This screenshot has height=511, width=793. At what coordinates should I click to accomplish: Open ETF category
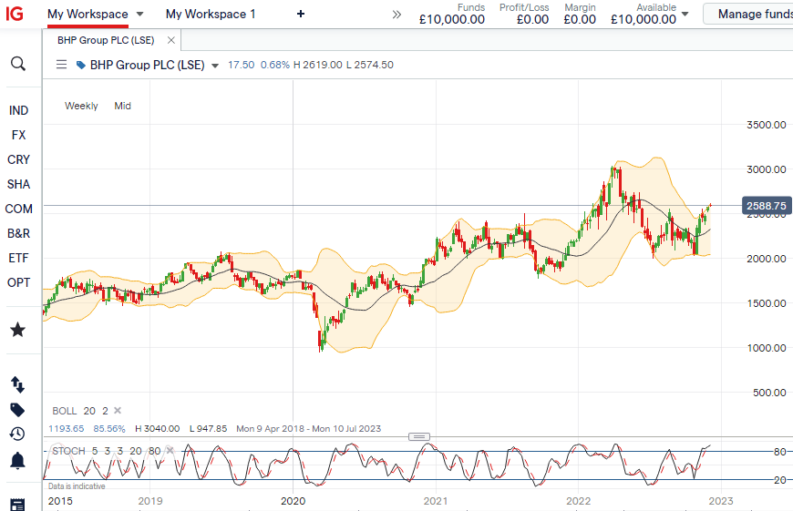tap(18, 258)
